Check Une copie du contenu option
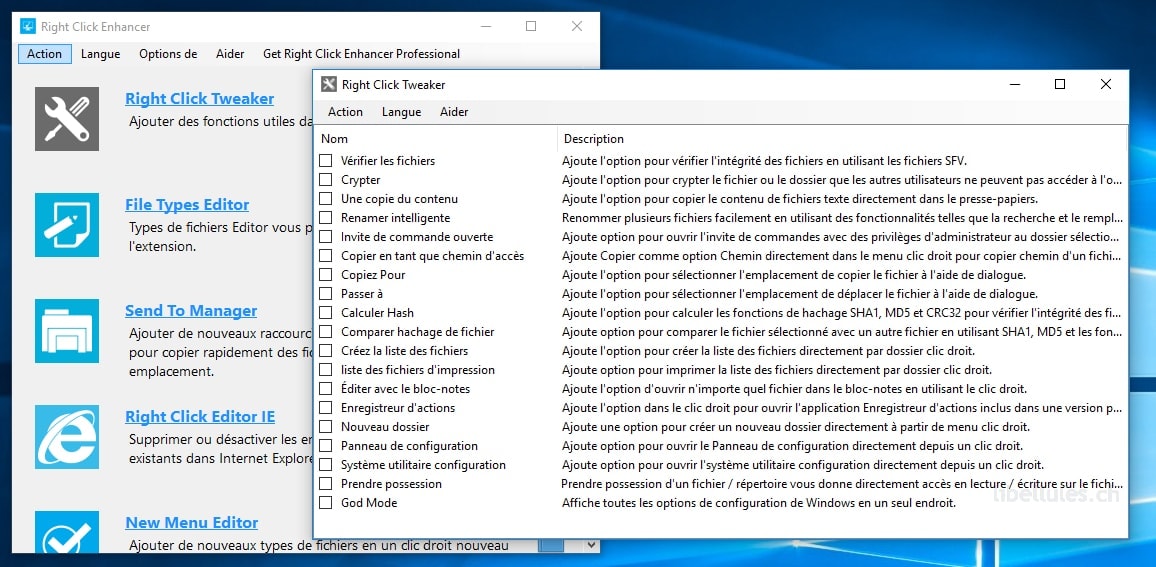The image size is (1156, 567). click(x=325, y=198)
